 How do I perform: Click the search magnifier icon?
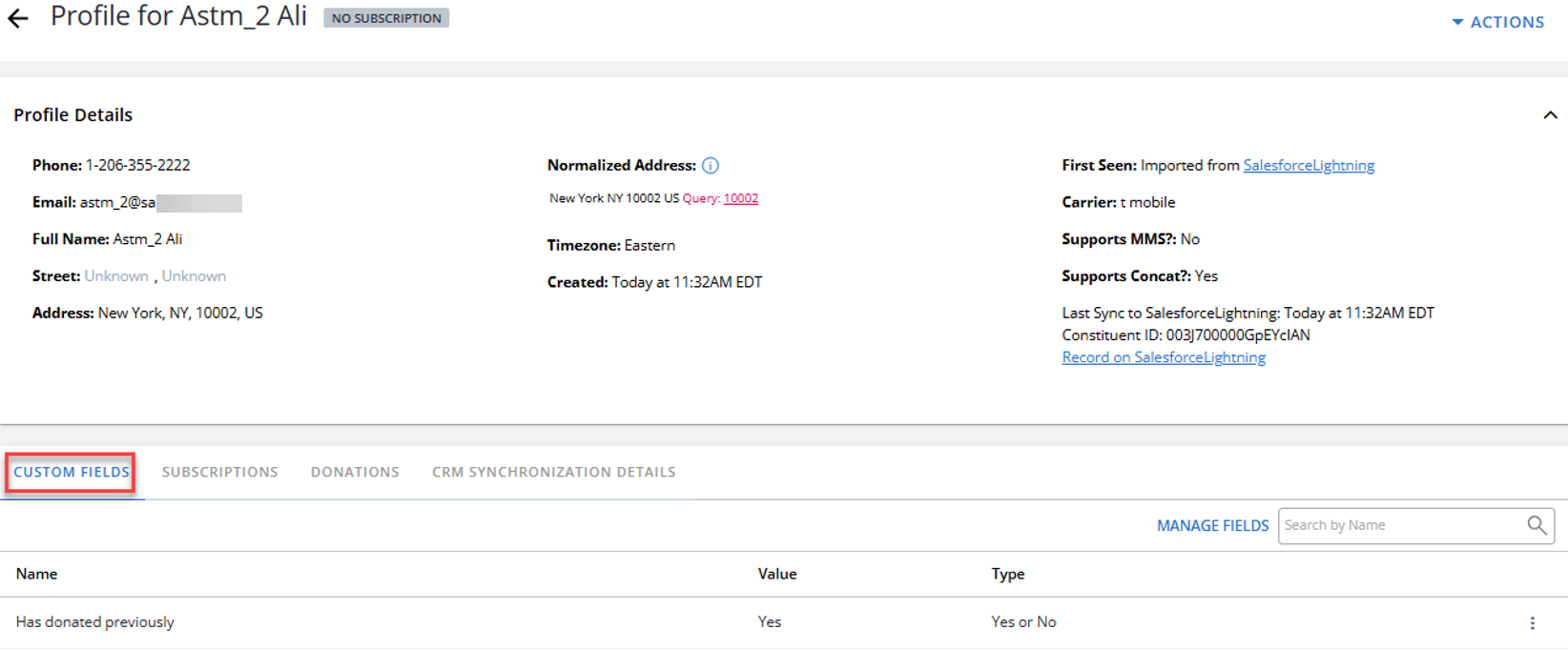point(1537,525)
